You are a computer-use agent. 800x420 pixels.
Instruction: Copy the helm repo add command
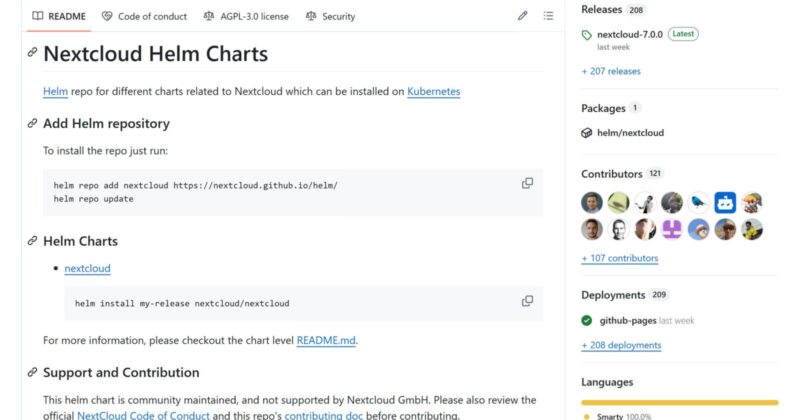[x=527, y=183]
